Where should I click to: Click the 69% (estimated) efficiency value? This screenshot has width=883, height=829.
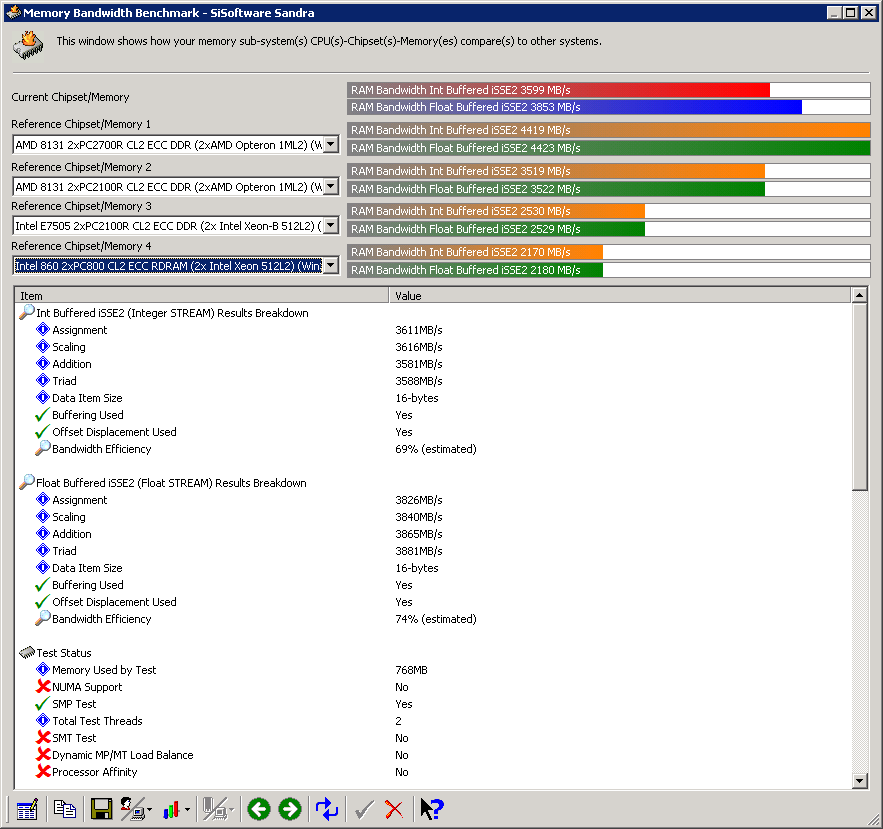tap(435, 449)
